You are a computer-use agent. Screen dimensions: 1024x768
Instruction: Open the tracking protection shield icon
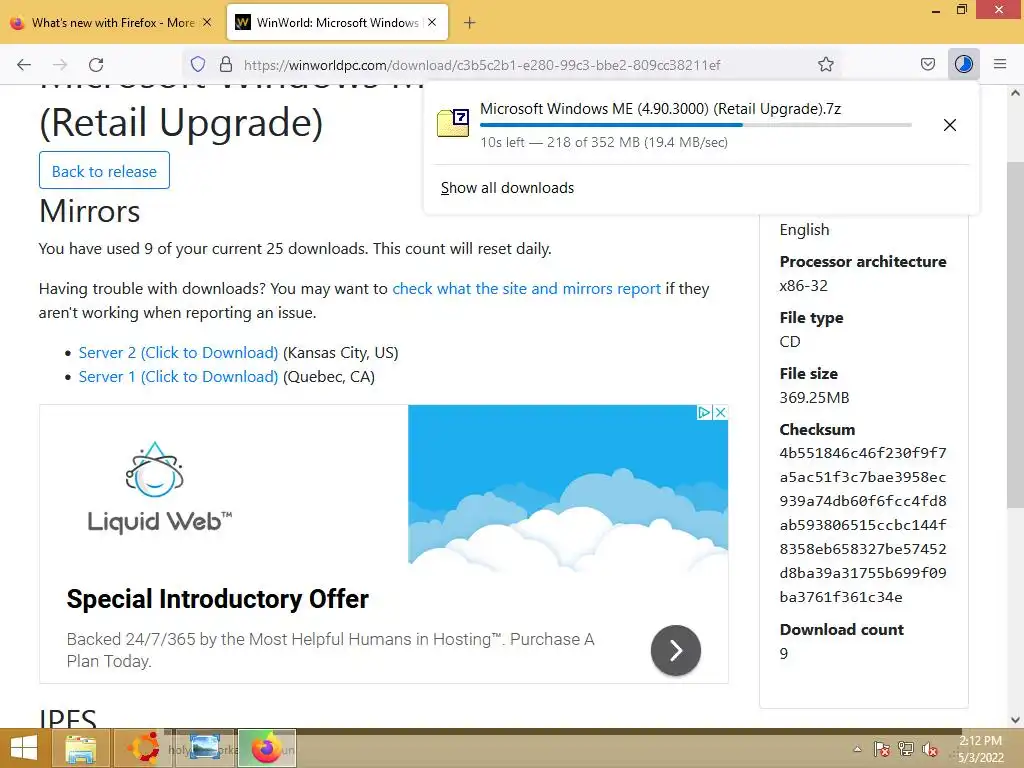198,64
